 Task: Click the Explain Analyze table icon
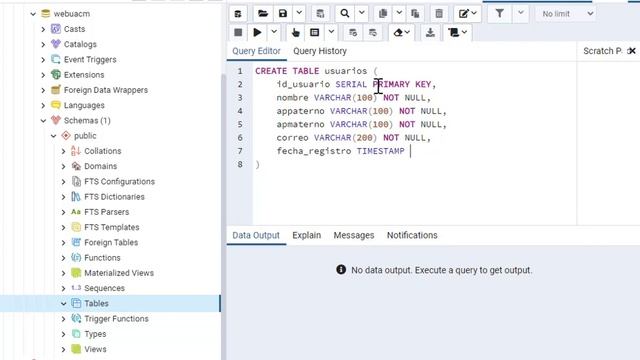pos(314,32)
